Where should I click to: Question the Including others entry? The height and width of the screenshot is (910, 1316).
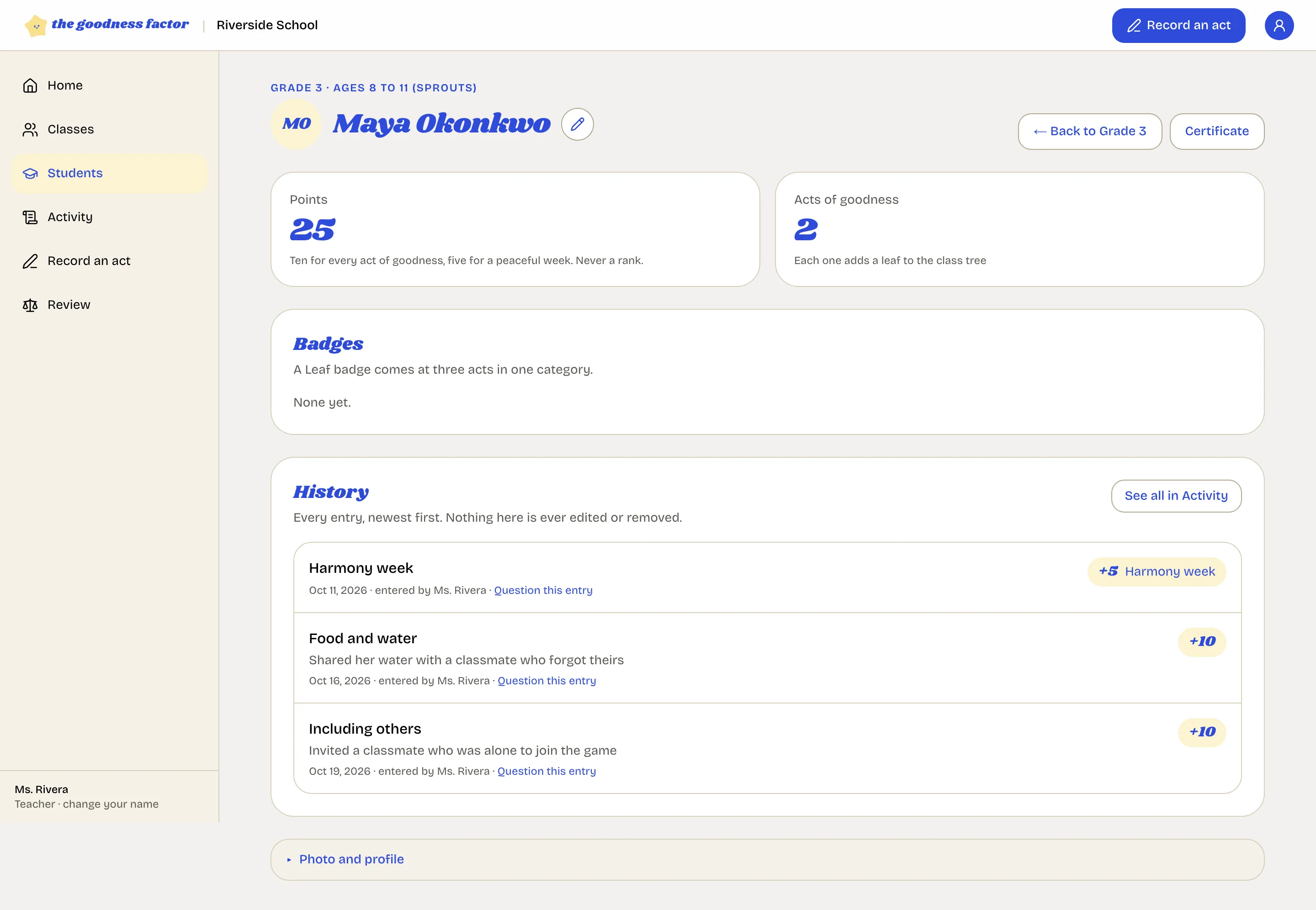[x=546, y=772]
